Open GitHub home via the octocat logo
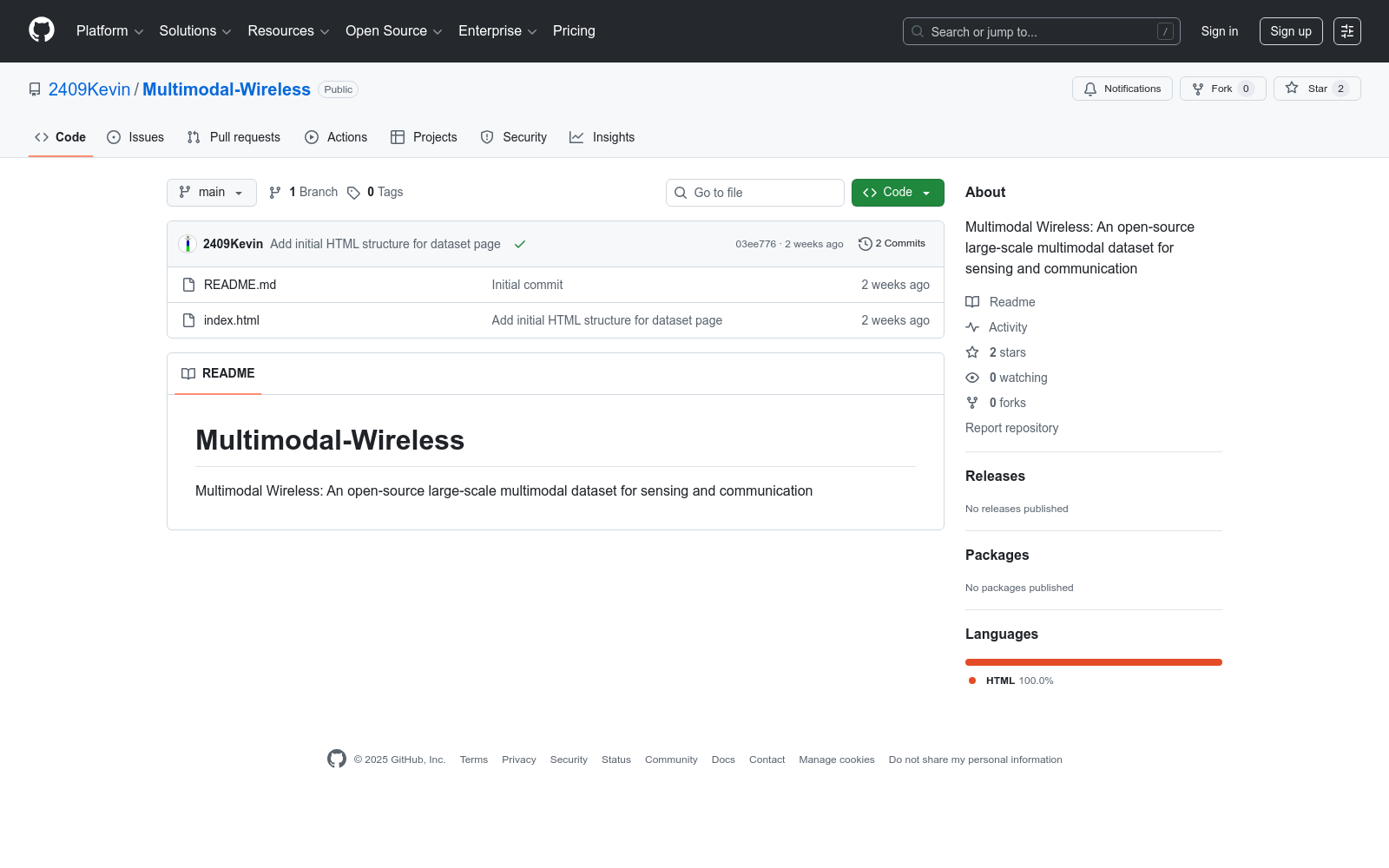 [x=42, y=30]
